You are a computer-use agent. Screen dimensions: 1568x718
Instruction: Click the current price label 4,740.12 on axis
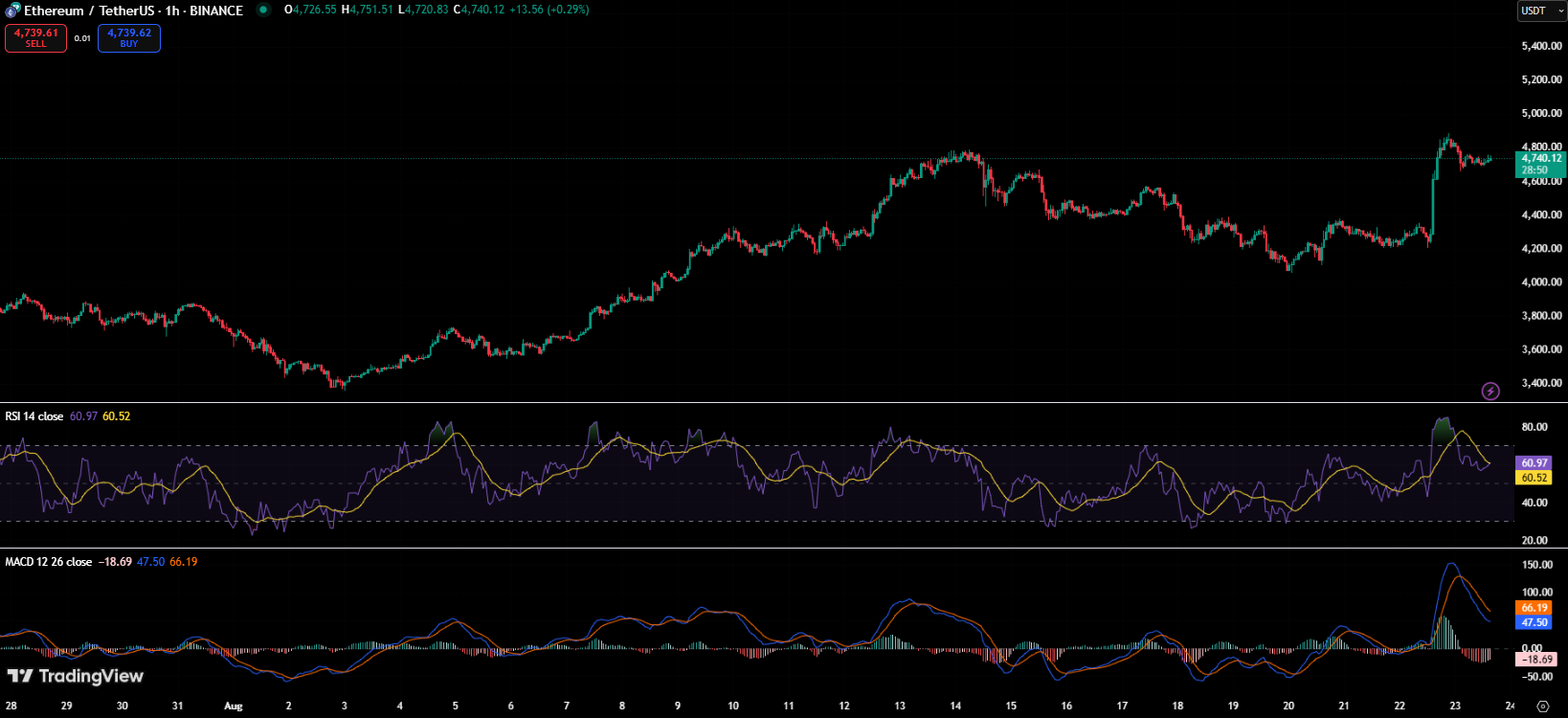click(x=1541, y=159)
